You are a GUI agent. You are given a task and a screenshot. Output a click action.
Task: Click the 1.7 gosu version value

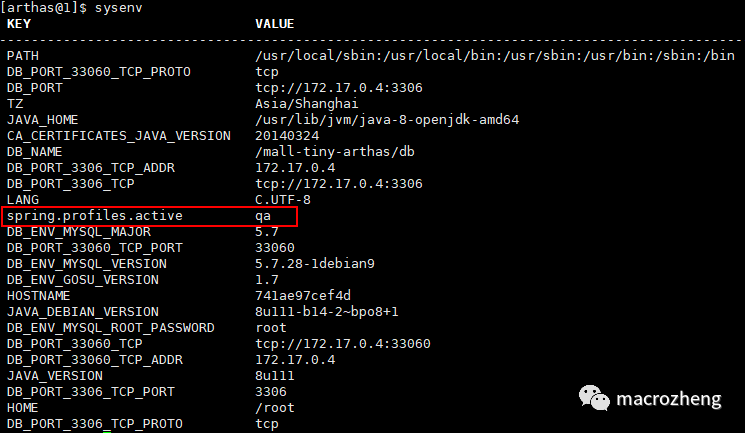point(267,280)
